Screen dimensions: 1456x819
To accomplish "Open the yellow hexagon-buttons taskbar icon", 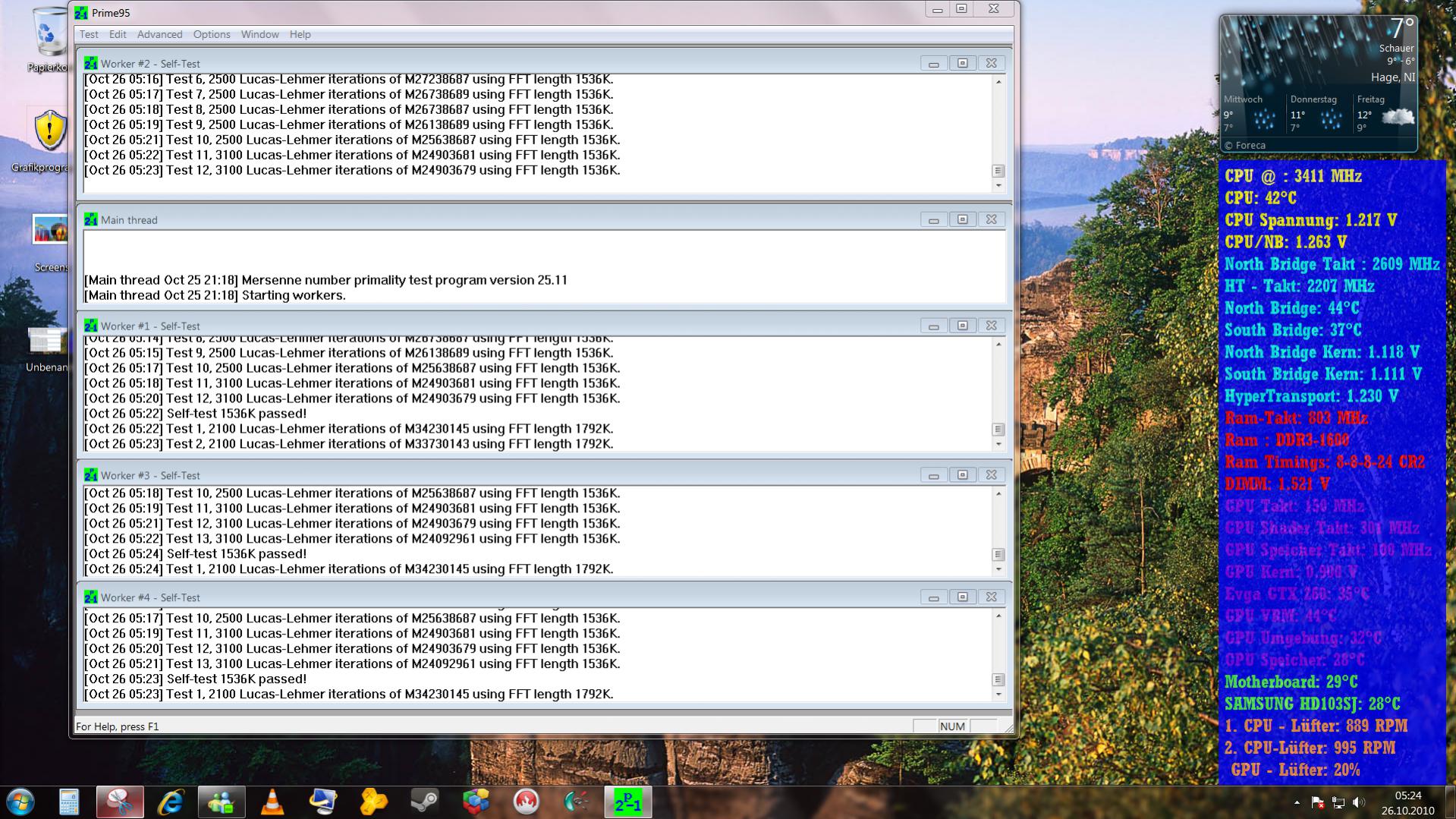I will 374,802.
